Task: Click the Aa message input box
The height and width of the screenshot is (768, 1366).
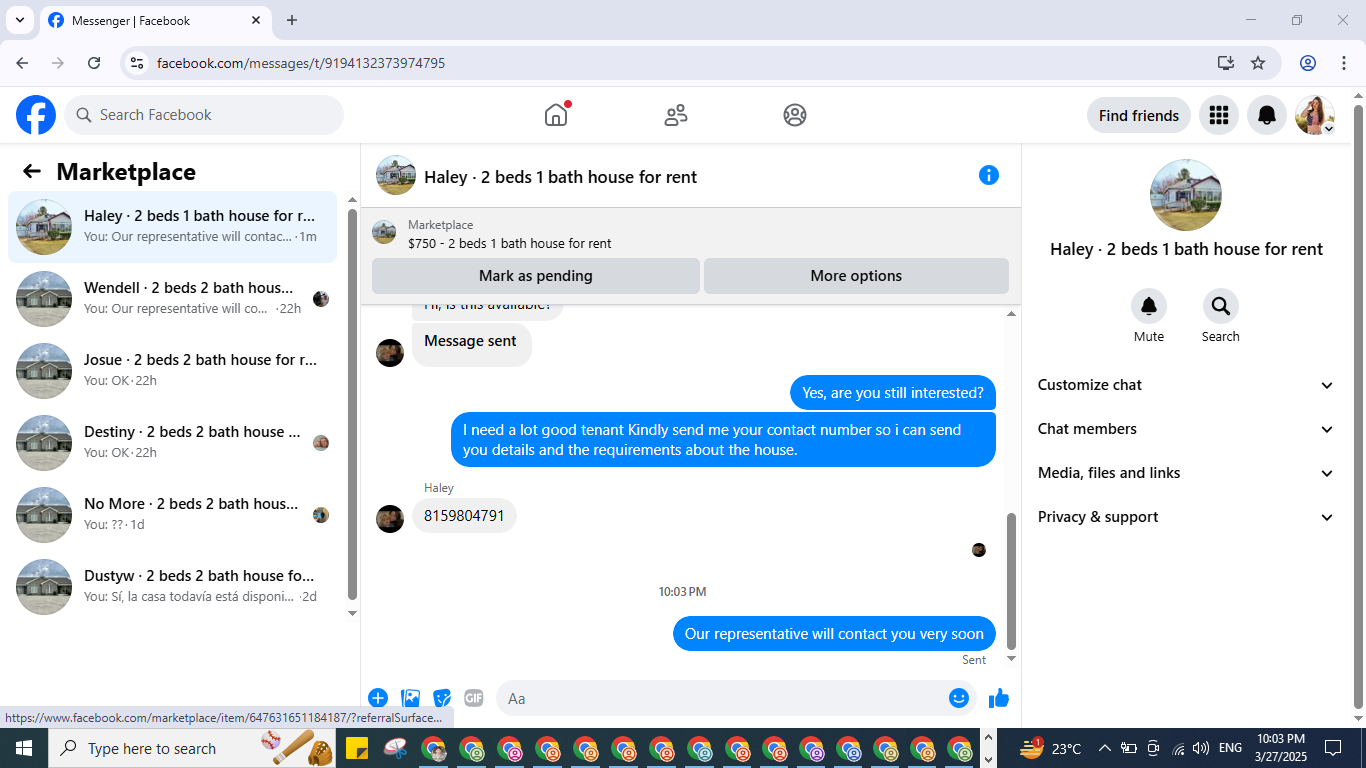Action: pos(724,698)
